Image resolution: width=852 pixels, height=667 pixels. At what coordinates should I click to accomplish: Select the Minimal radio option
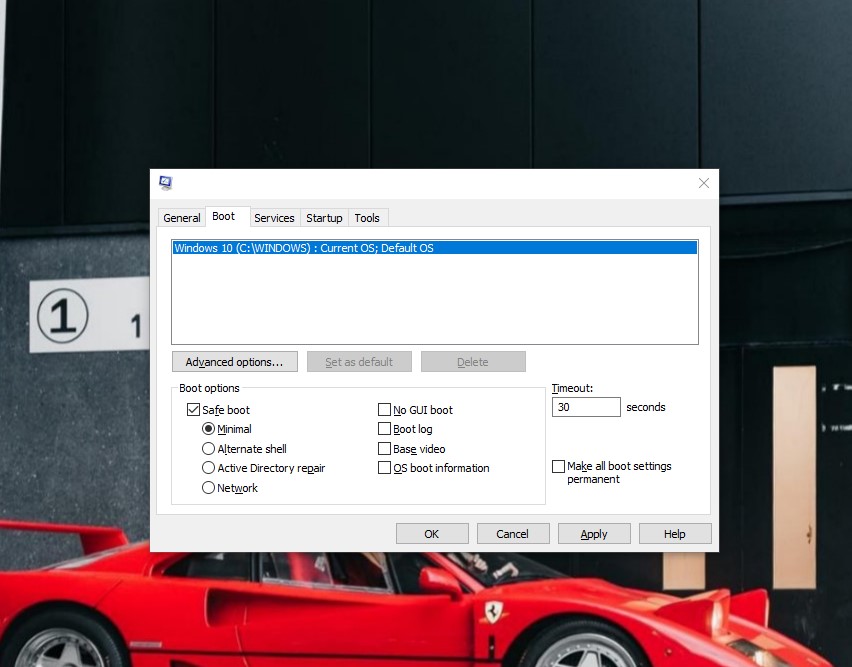pos(208,429)
